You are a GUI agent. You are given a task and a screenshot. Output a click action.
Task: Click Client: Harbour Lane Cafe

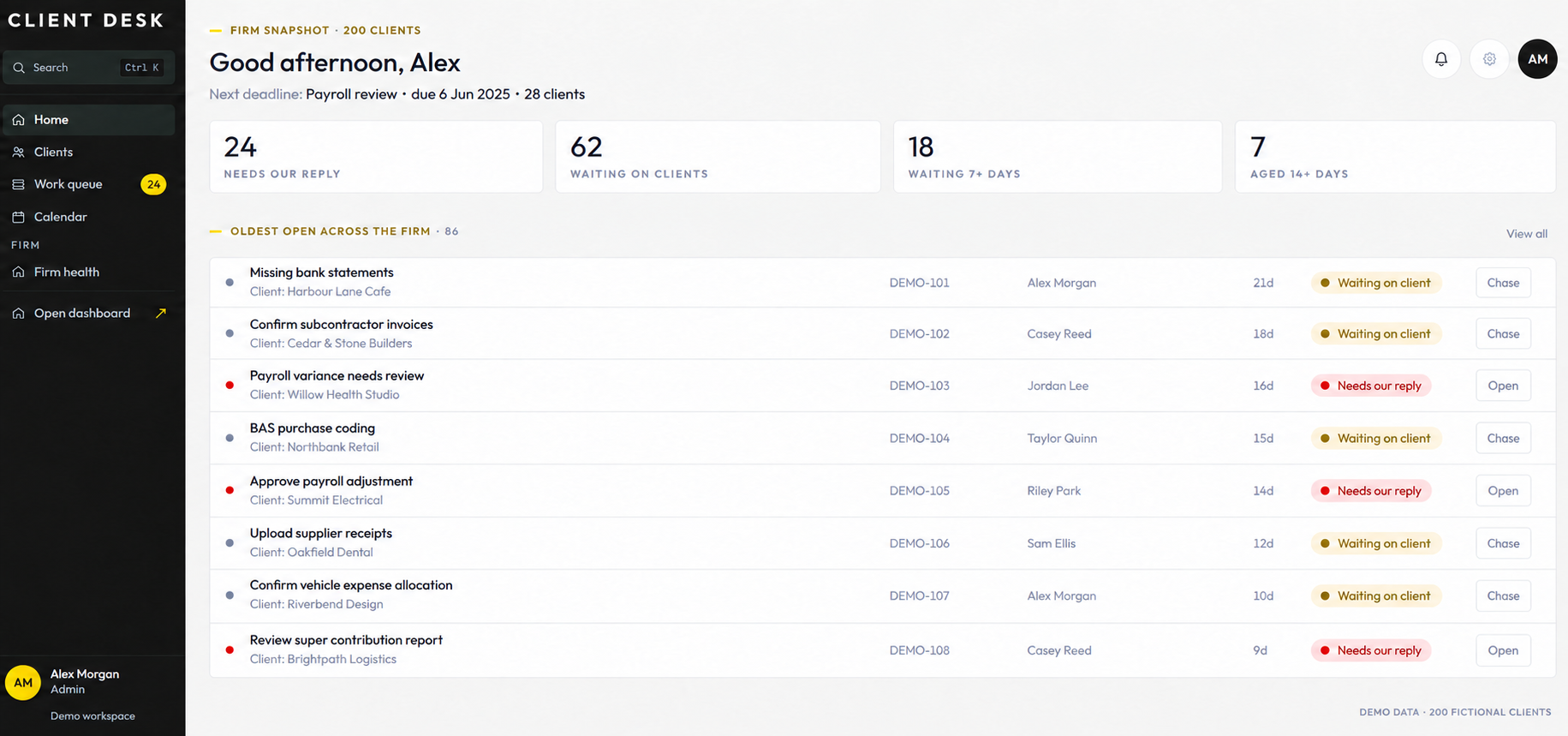[320, 291]
